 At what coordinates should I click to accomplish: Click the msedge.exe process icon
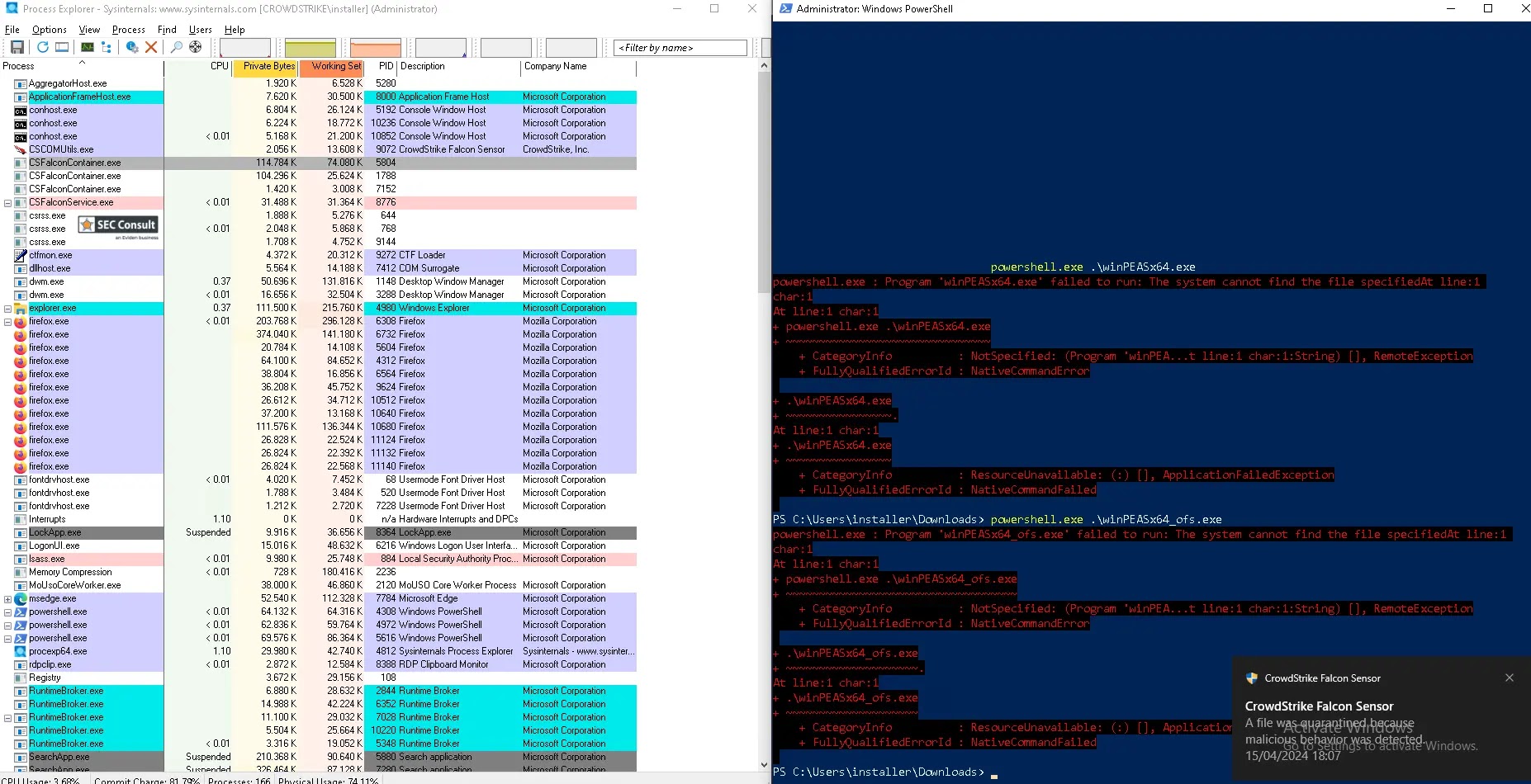[21, 598]
